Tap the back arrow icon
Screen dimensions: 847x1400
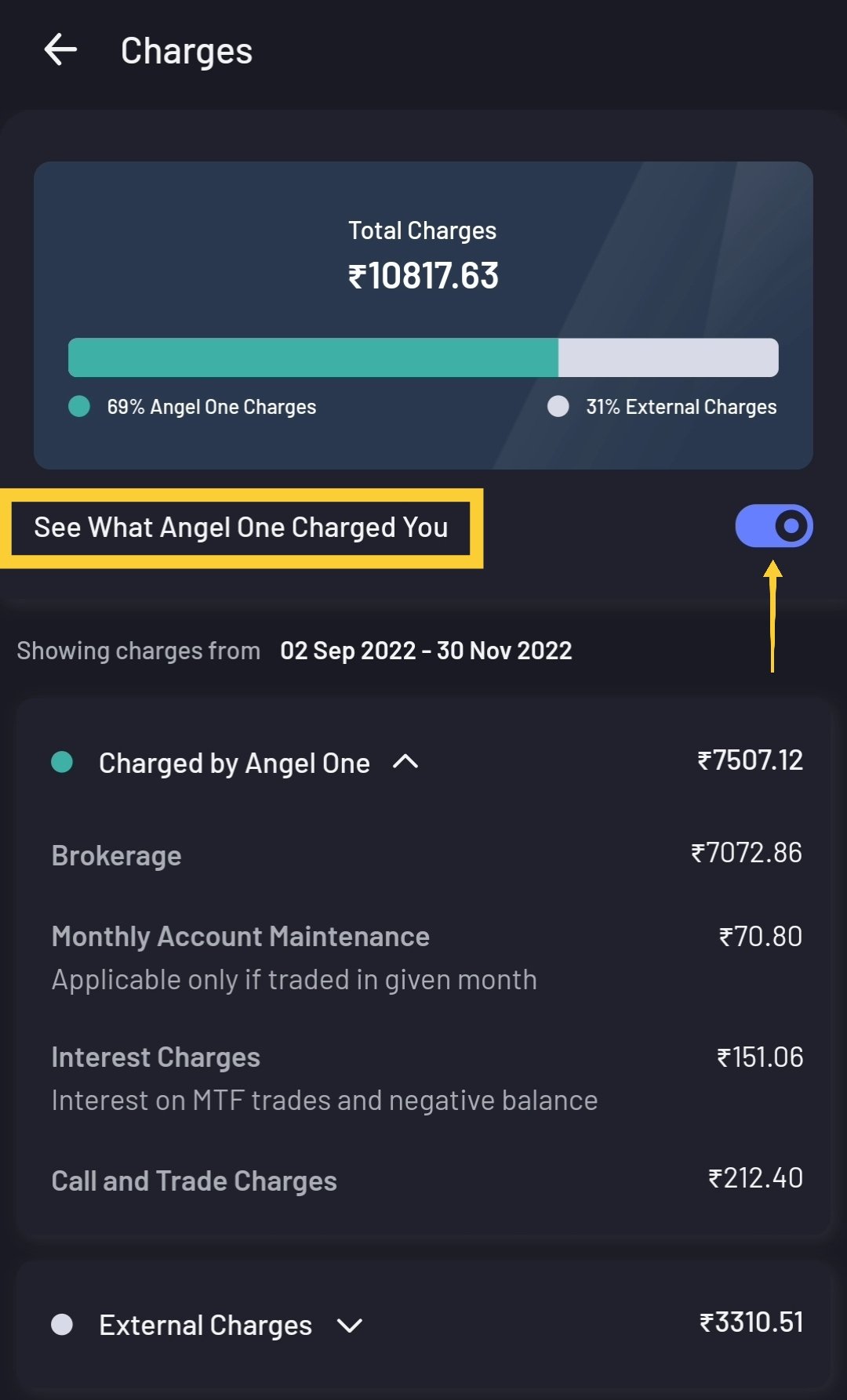coord(60,50)
